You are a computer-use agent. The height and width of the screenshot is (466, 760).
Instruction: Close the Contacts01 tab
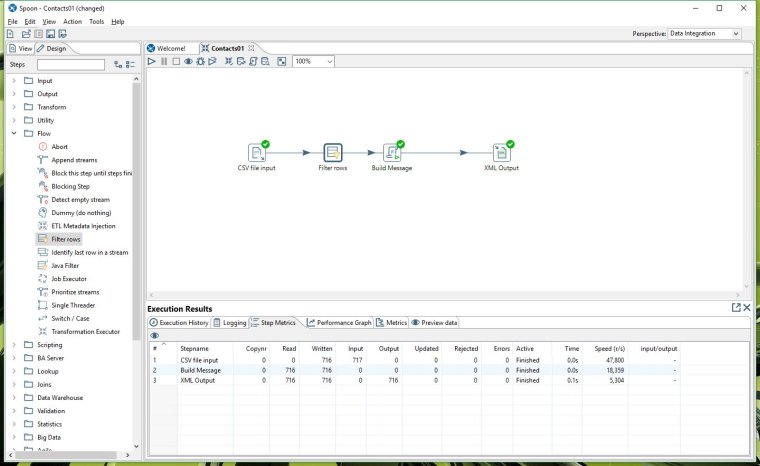pyautogui.click(x=253, y=48)
